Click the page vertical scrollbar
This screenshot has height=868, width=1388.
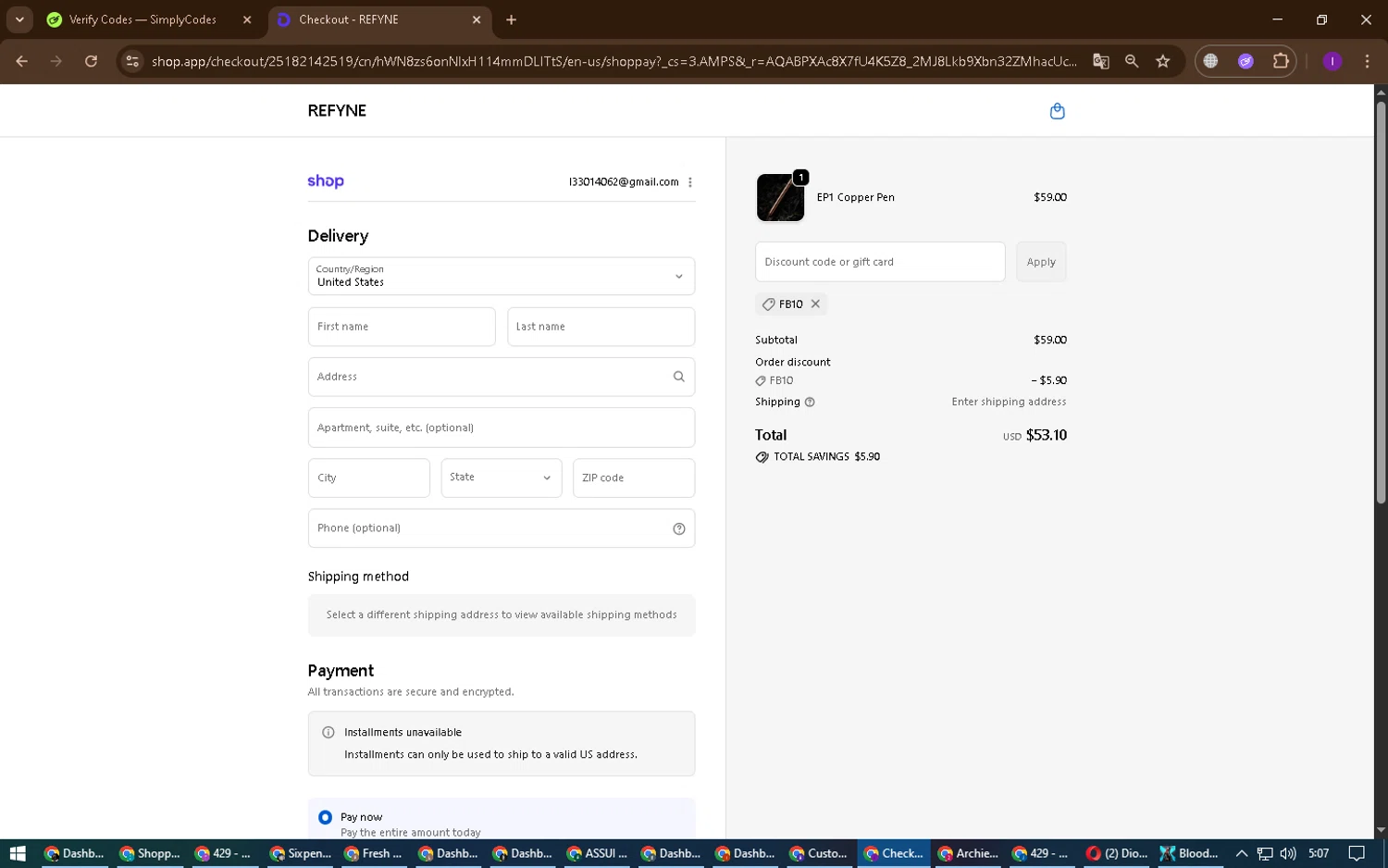1381,301
